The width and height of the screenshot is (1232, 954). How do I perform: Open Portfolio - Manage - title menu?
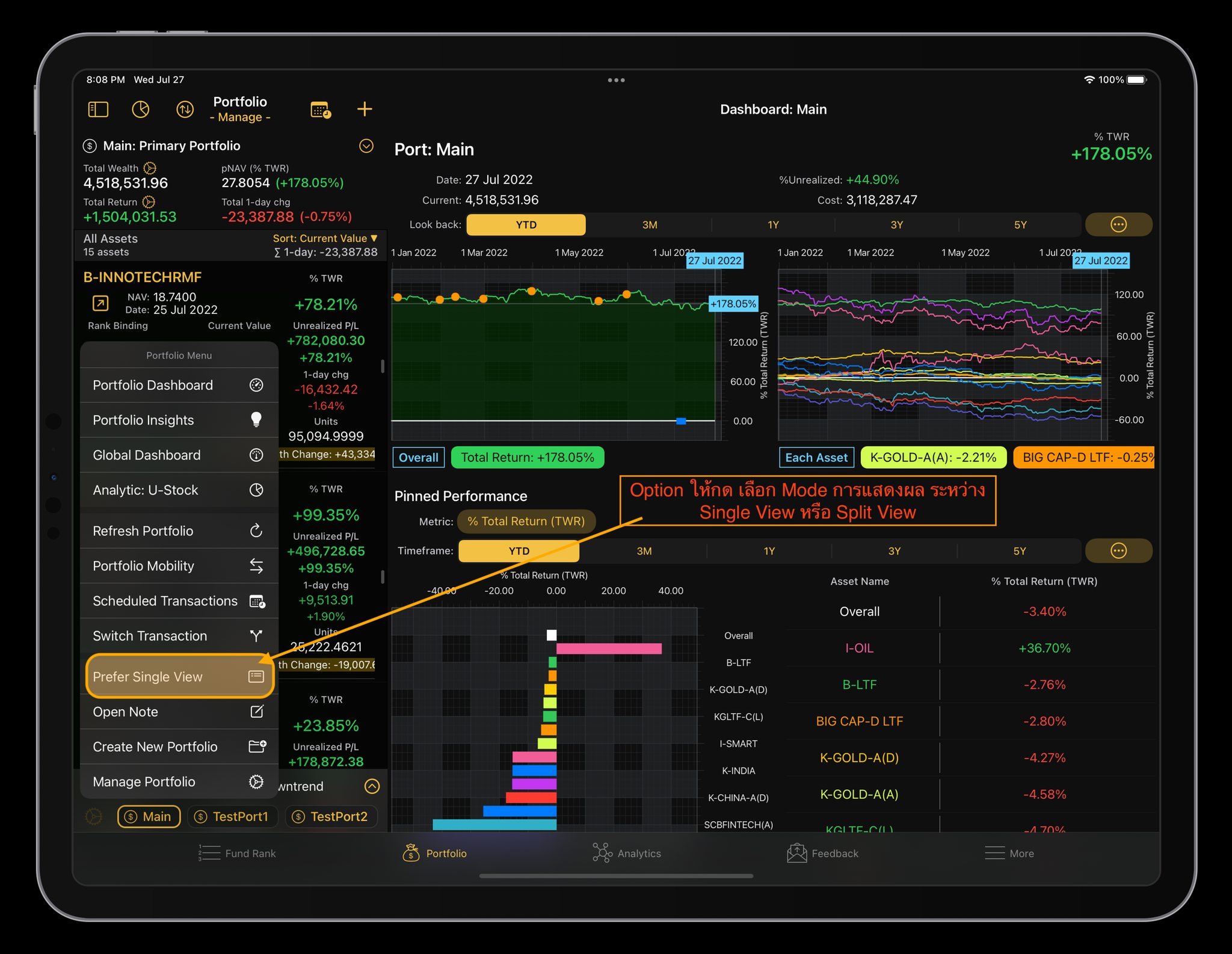[240, 109]
